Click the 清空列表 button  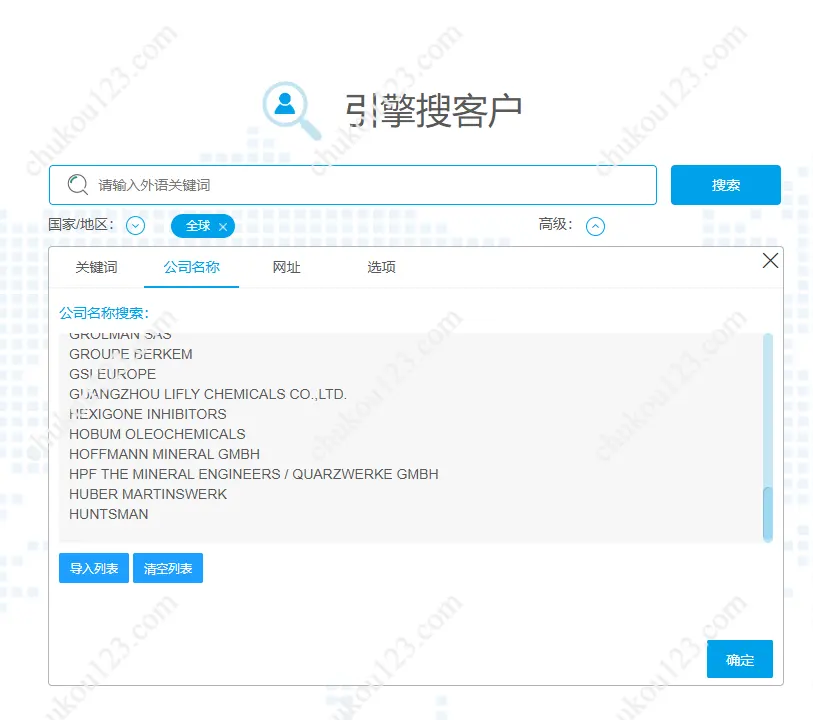(x=168, y=569)
